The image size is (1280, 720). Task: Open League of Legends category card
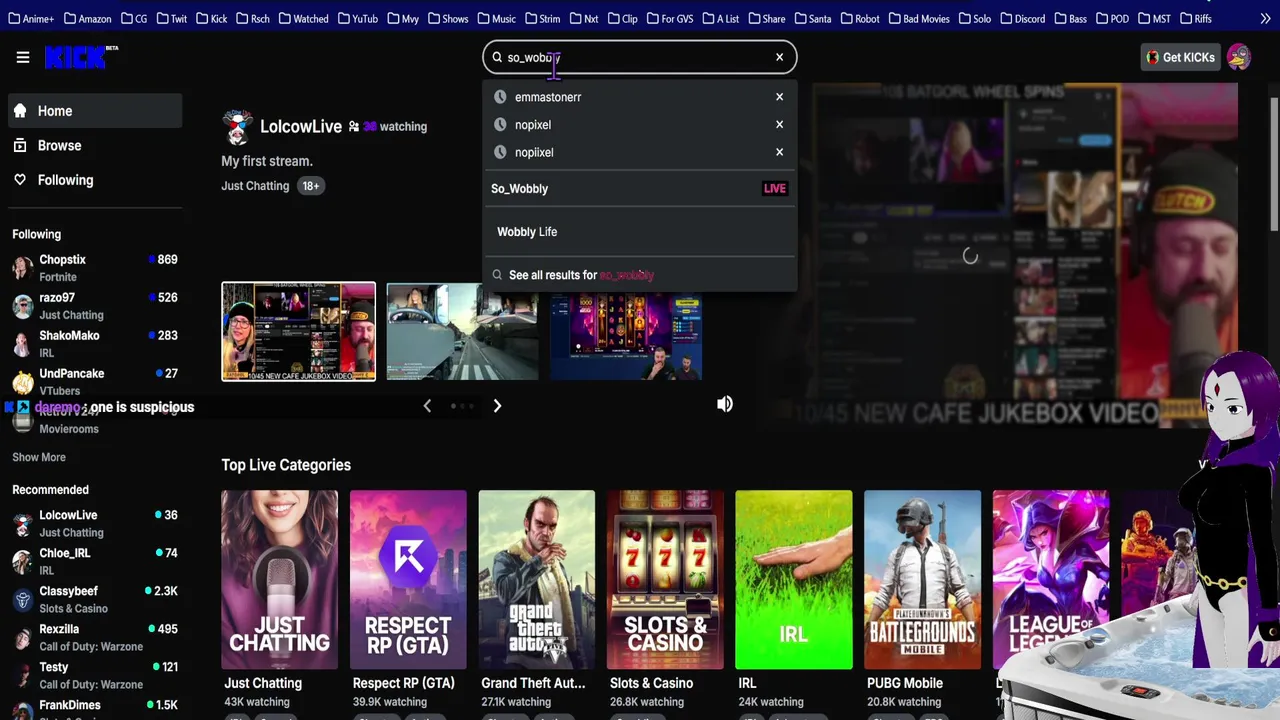tap(1050, 579)
